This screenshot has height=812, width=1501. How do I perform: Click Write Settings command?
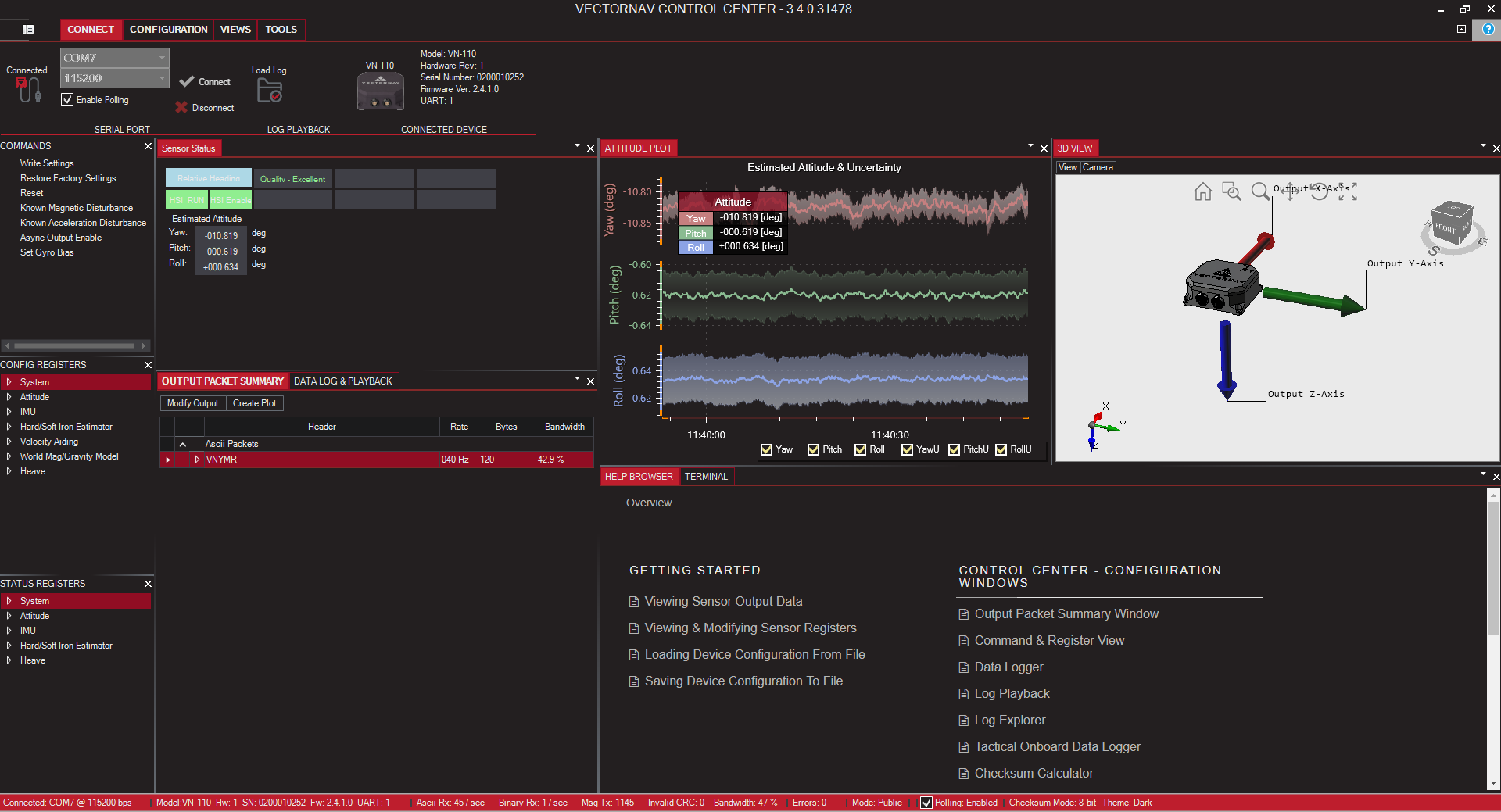[47, 163]
